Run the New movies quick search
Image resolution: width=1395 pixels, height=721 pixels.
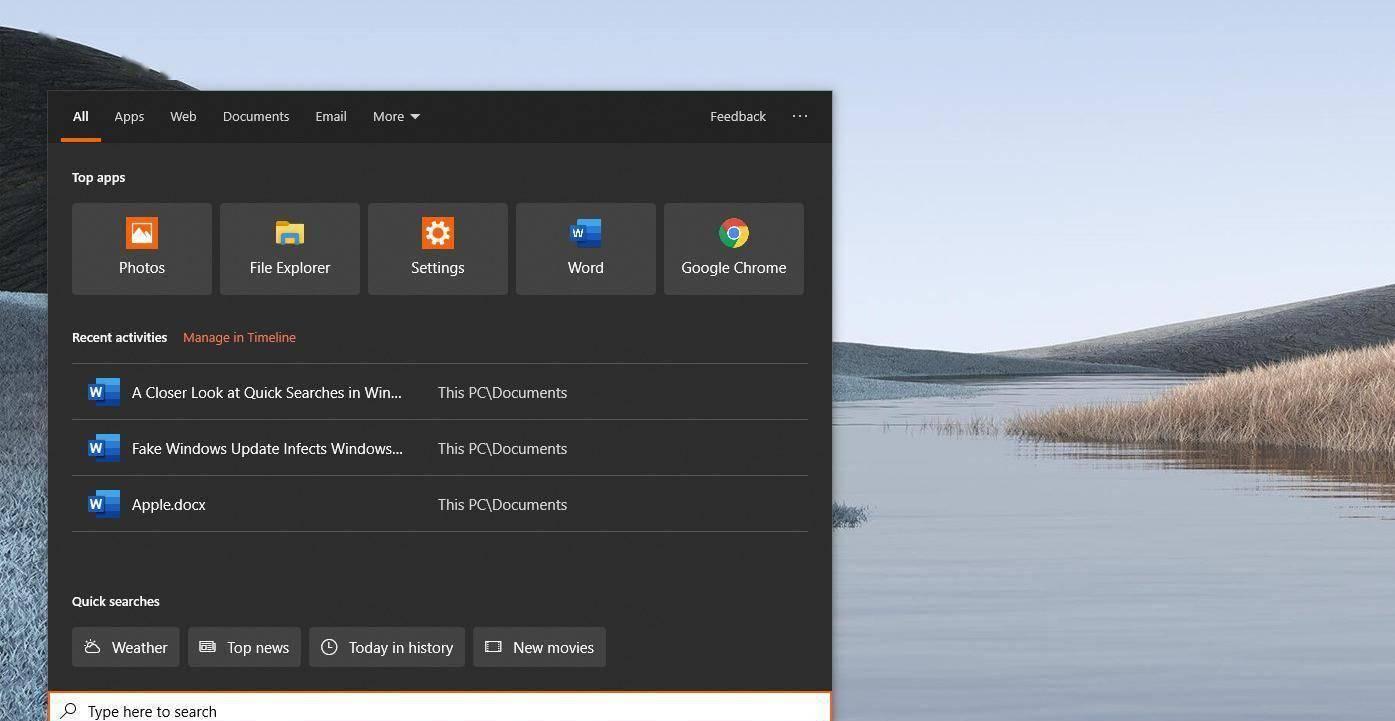point(539,647)
